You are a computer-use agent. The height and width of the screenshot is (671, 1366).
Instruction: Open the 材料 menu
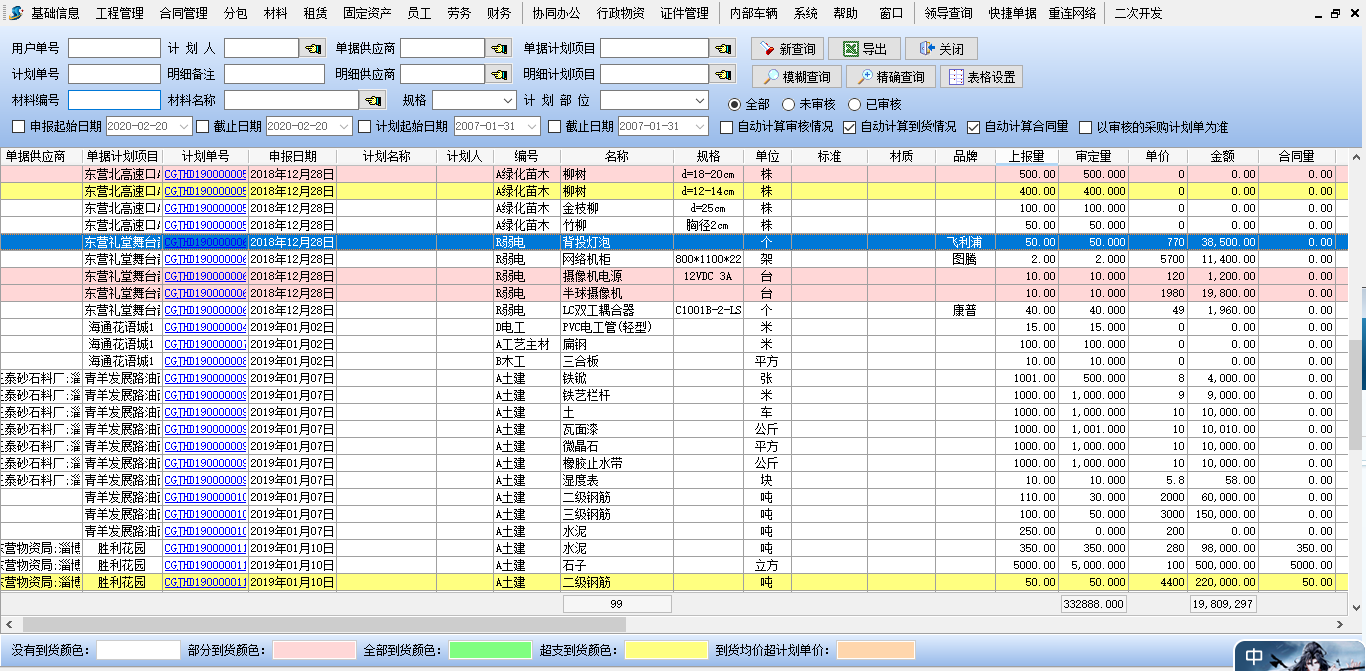[275, 13]
